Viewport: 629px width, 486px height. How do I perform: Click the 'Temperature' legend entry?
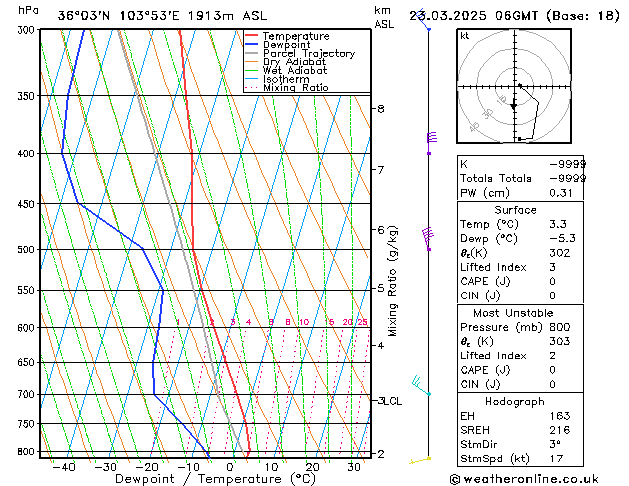296,36
